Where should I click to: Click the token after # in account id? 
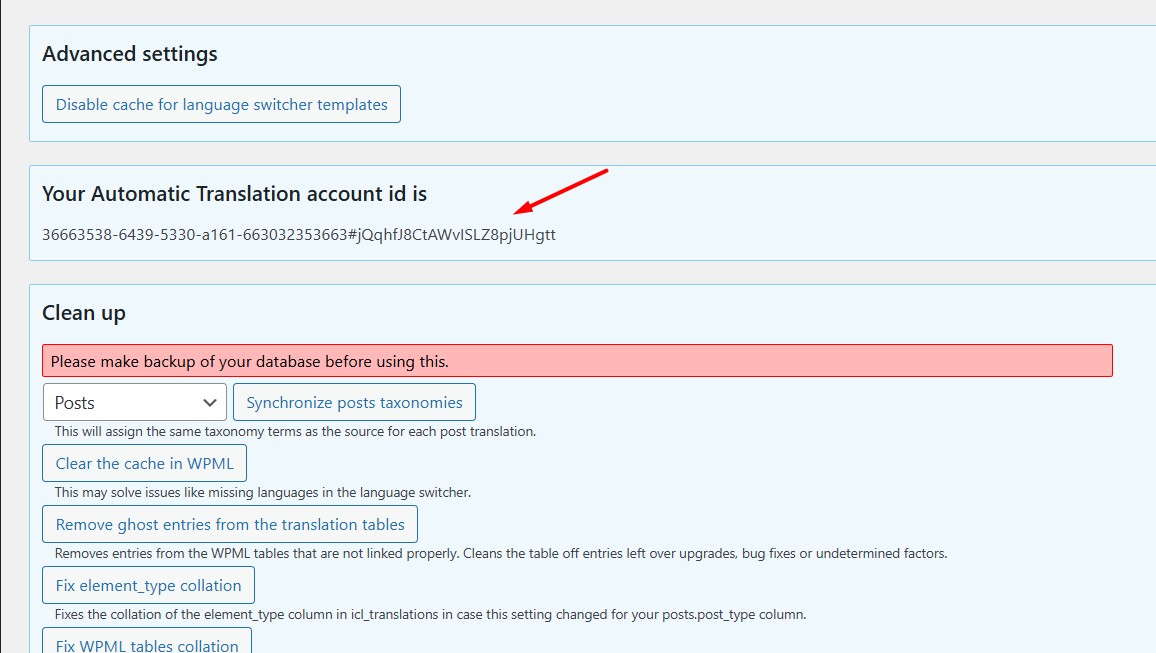(453, 235)
